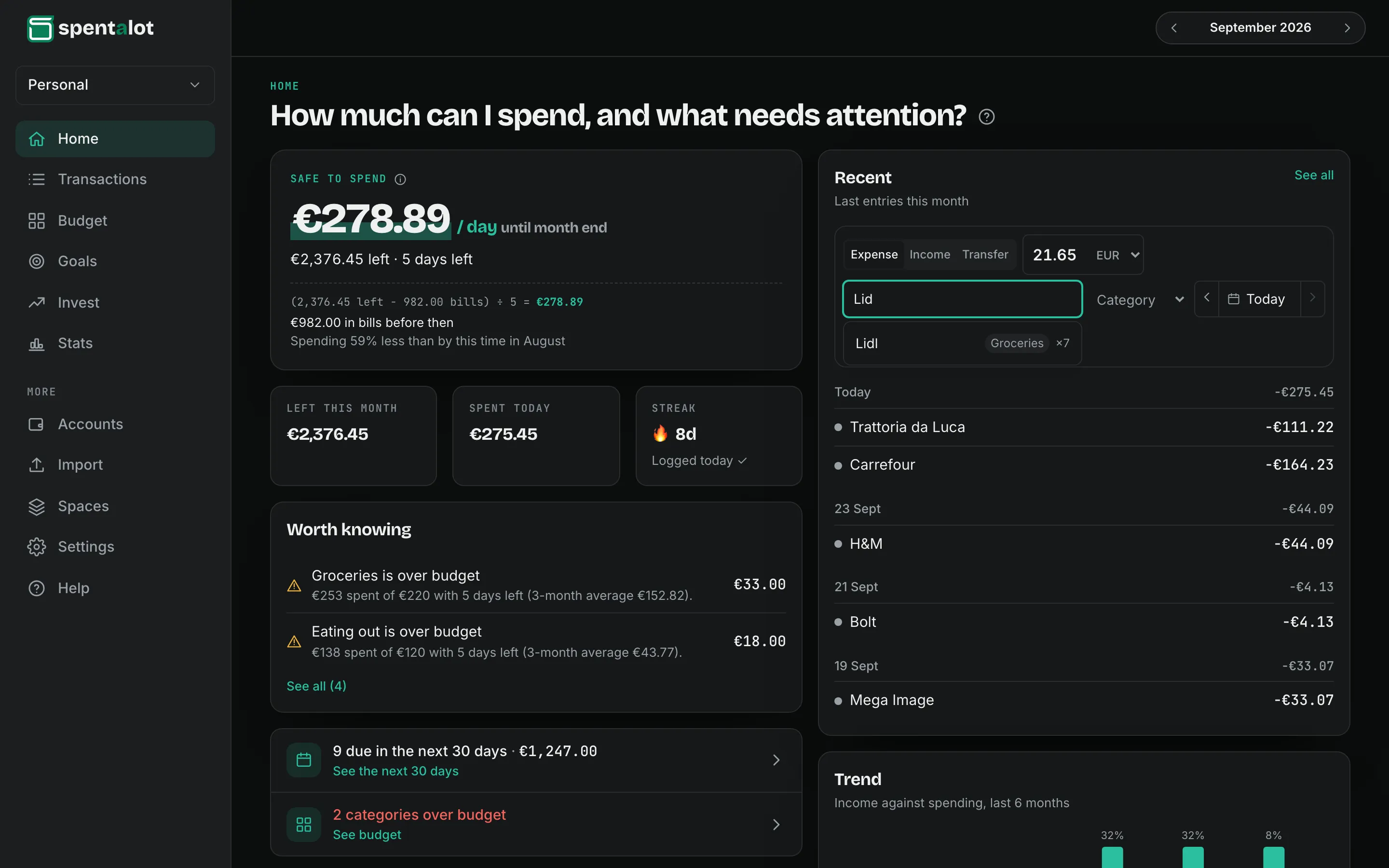The image size is (1389, 868).
Task: Click the Transactions list icon
Action: coord(37,179)
